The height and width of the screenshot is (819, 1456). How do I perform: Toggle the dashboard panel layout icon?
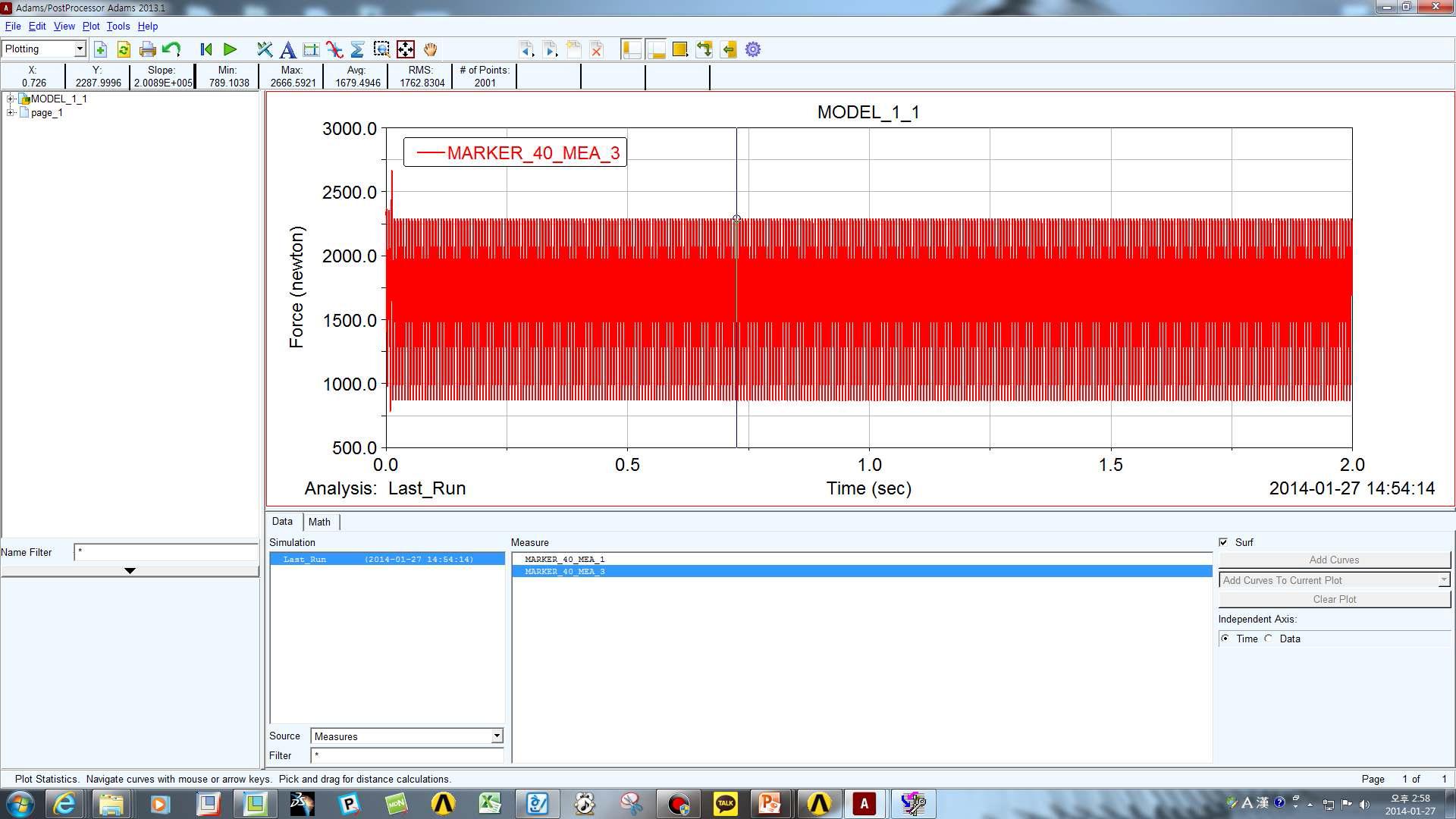pos(656,50)
